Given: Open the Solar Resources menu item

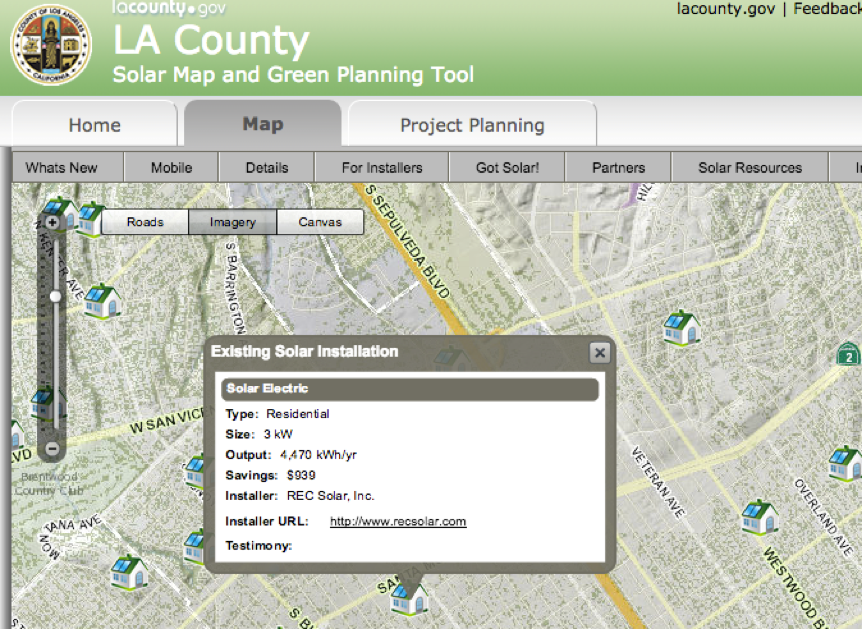Looking at the screenshot, I should [x=750, y=167].
